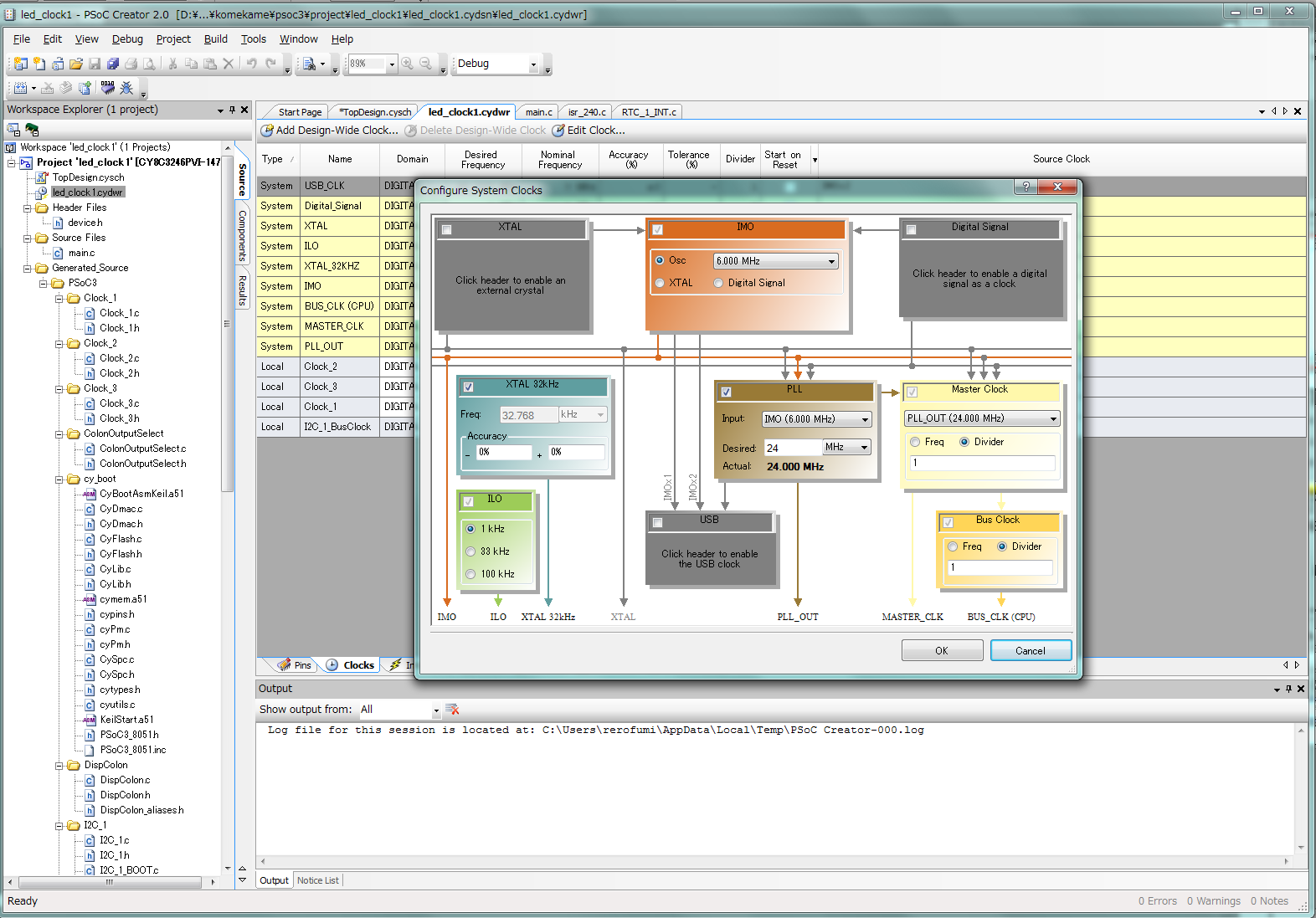Click the PLL Desired frequency field
This screenshot has height=918, width=1316.
[792, 448]
